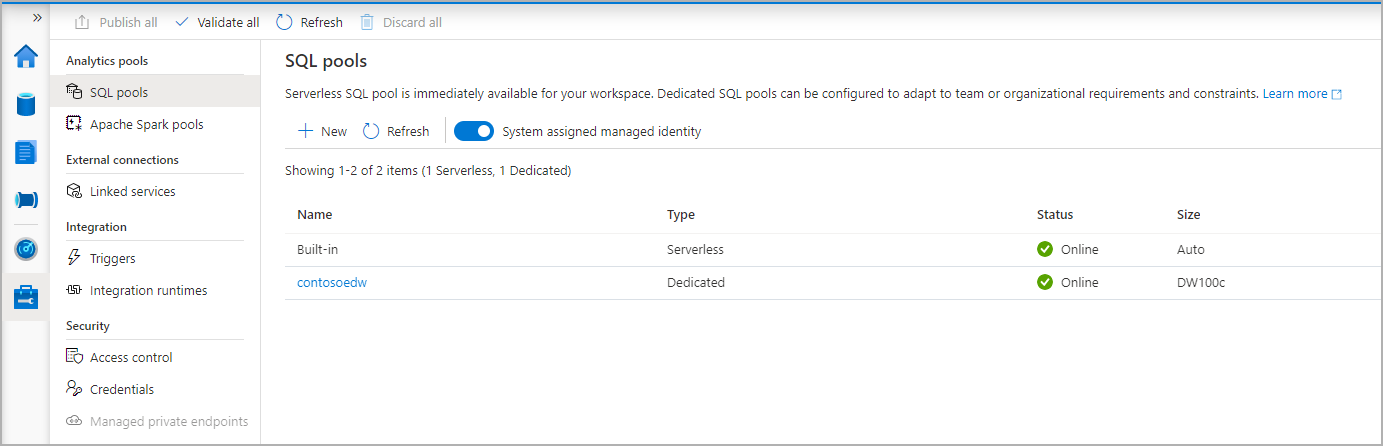
Task: Select the Manage hub toolbox icon
Action: 26,297
